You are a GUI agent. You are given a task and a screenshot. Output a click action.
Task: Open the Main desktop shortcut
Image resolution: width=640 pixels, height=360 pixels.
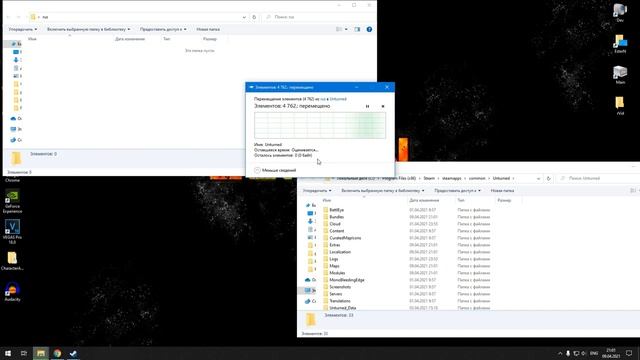pos(620,75)
